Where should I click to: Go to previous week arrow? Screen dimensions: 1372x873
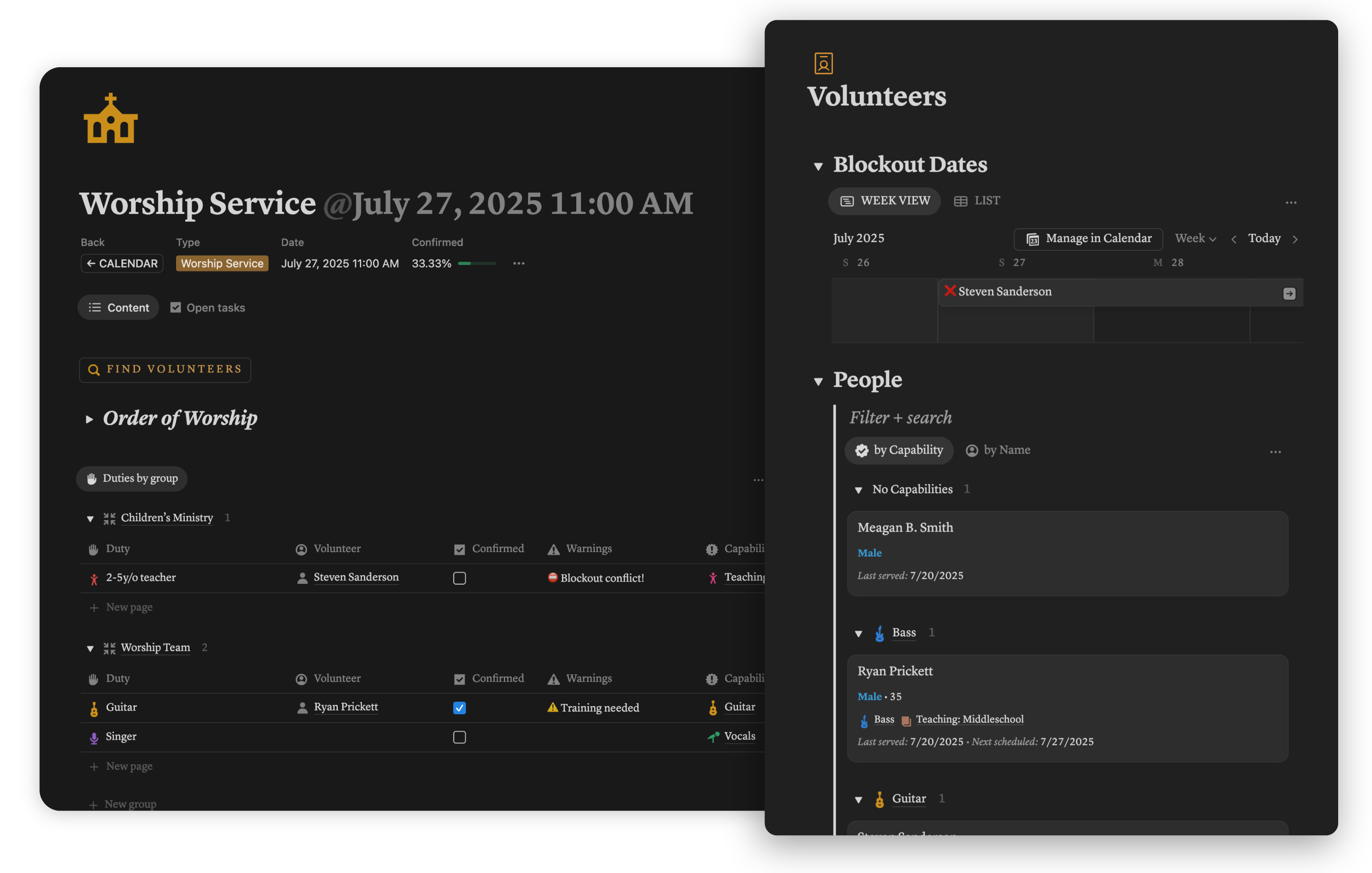pyautogui.click(x=1234, y=239)
